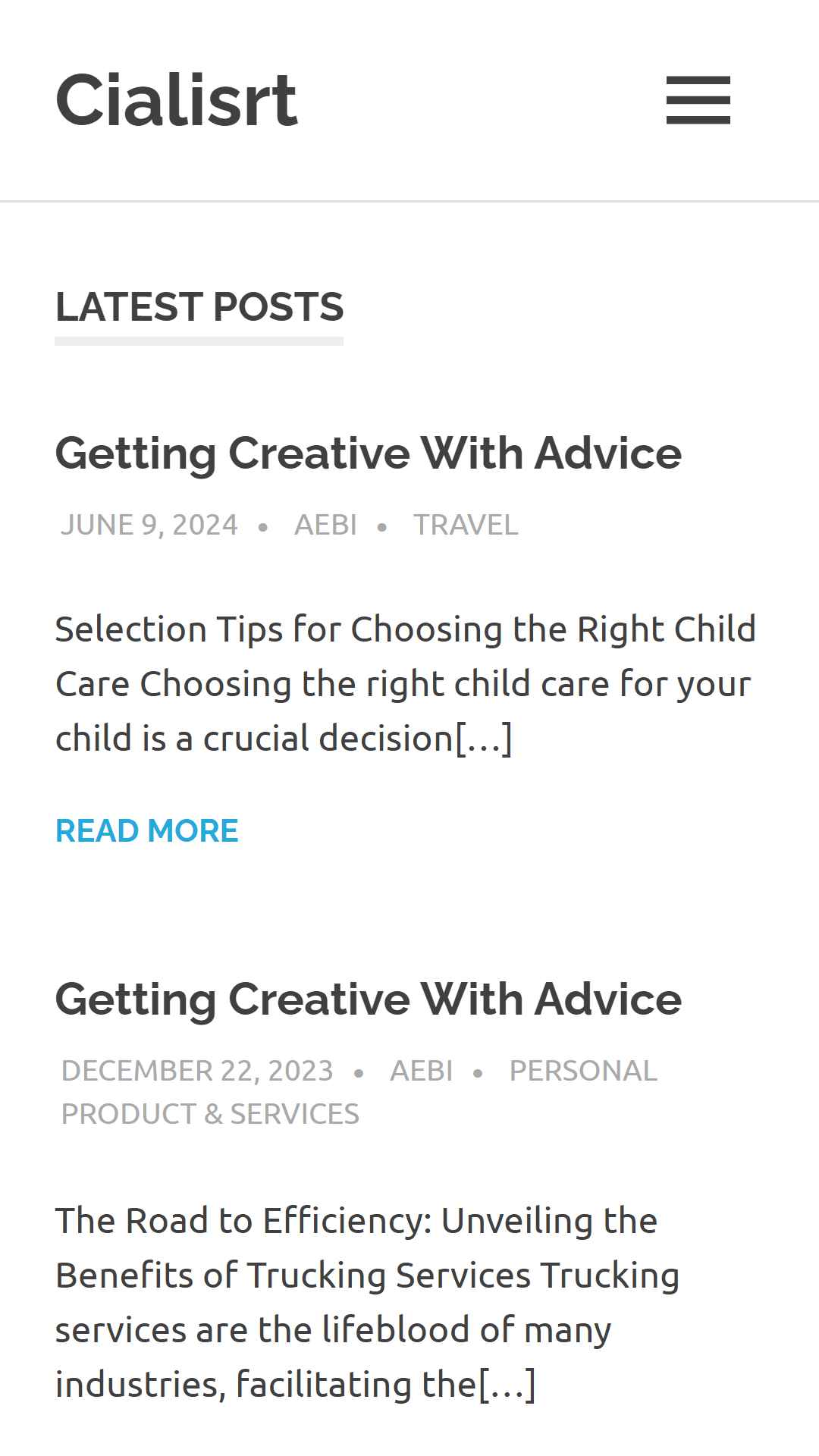Click the bullet separator before TRAVEL

(x=382, y=526)
